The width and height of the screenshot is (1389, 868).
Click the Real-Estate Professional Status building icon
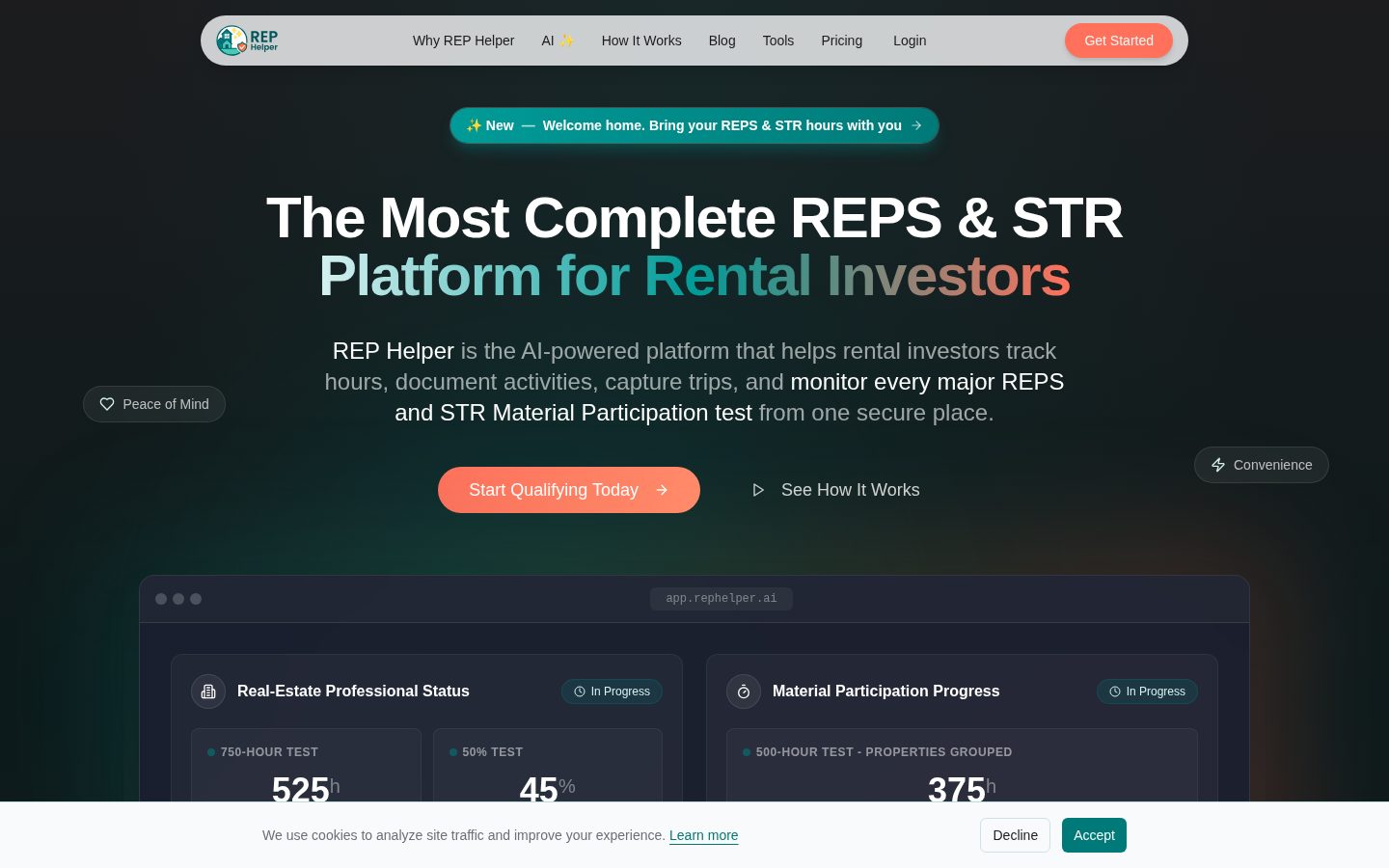pyautogui.click(x=208, y=692)
